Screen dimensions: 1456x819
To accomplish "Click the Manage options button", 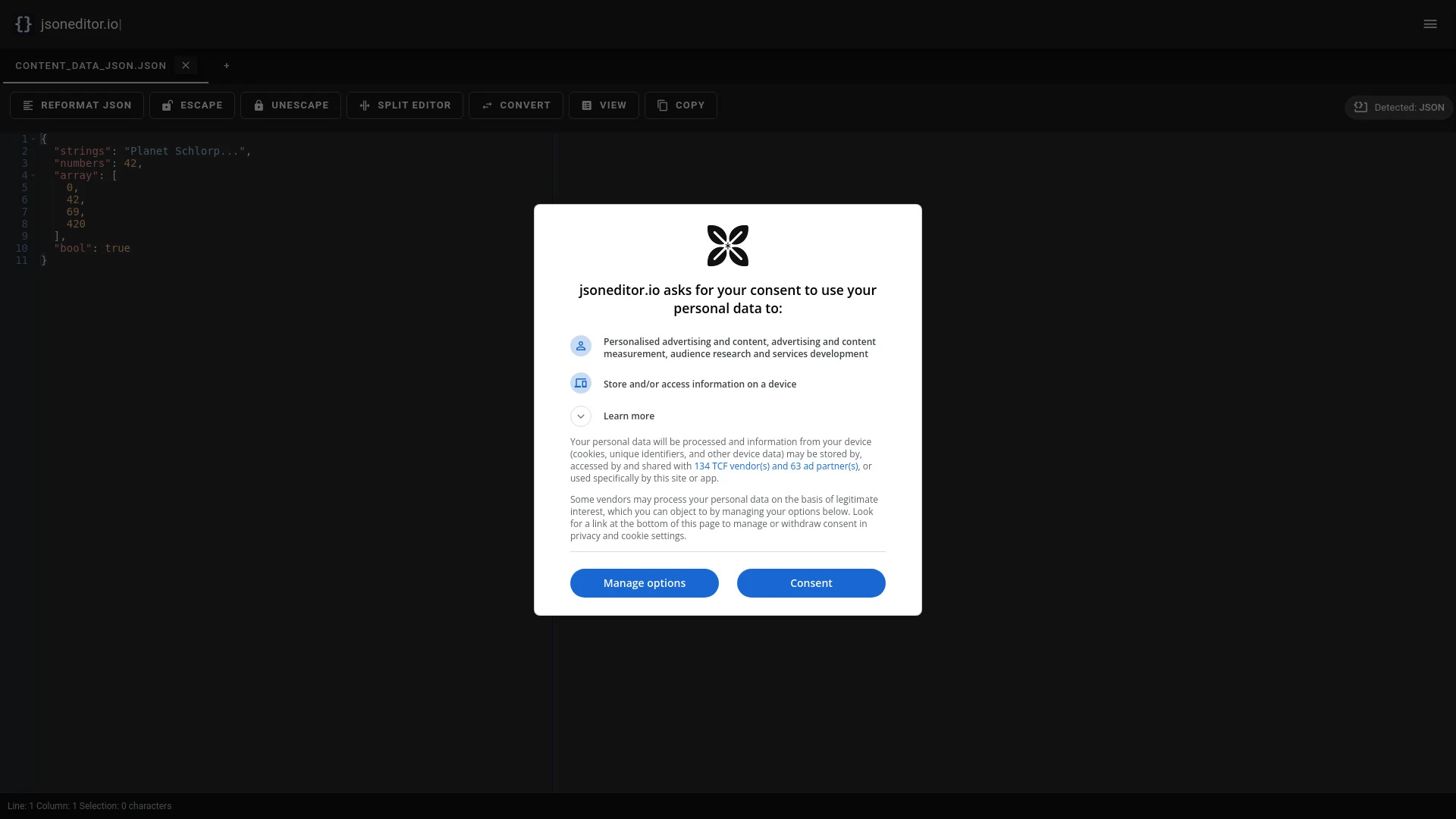I will coord(644,582).
